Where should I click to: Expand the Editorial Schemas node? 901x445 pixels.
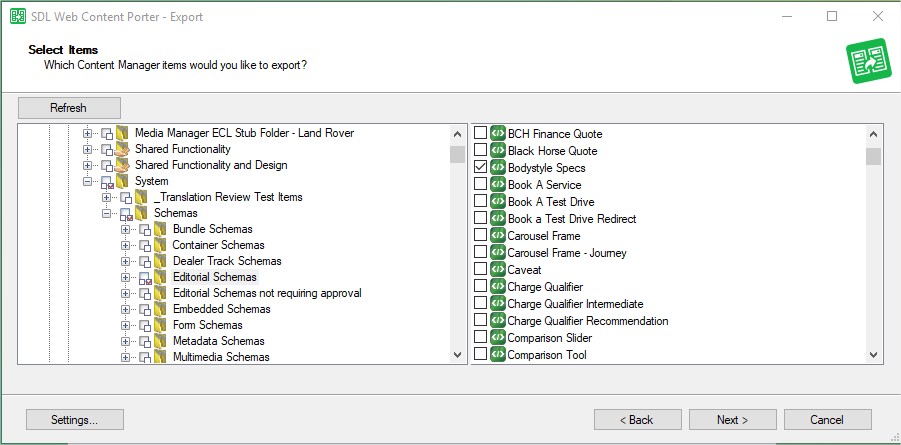(125, 277)
